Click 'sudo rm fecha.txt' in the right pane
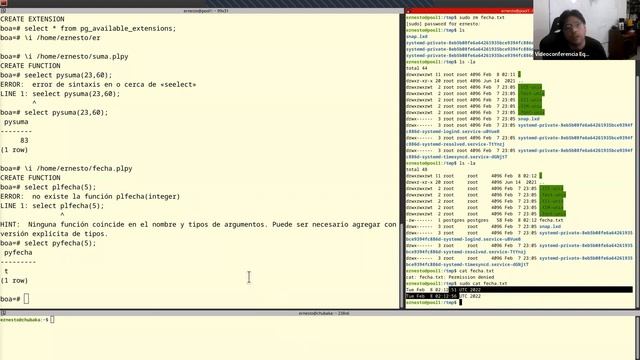The height and width of the screenshot is (360, 640). tap(482, 18)
